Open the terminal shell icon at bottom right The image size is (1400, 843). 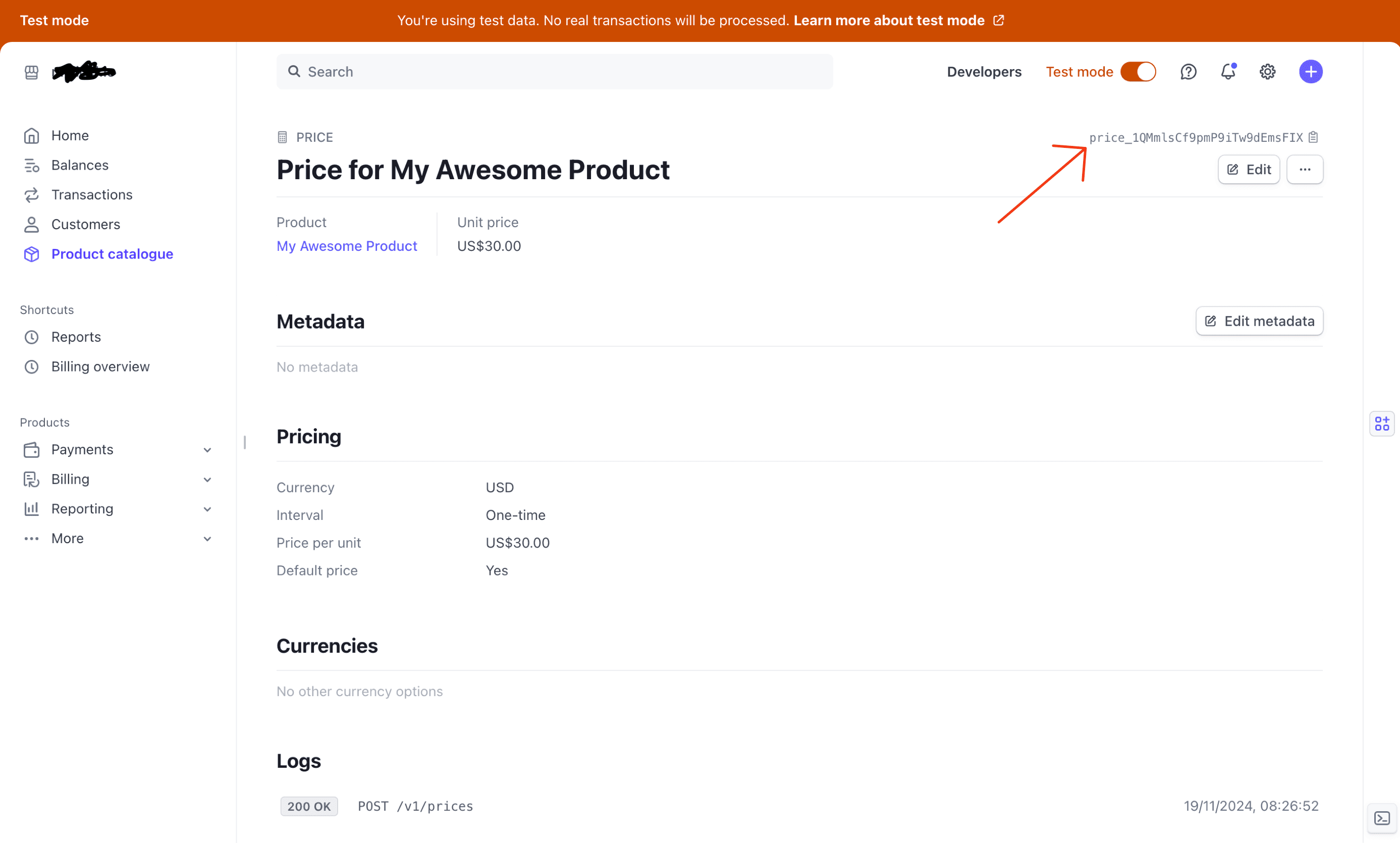pyautogui.click(x=1382, y=819)
